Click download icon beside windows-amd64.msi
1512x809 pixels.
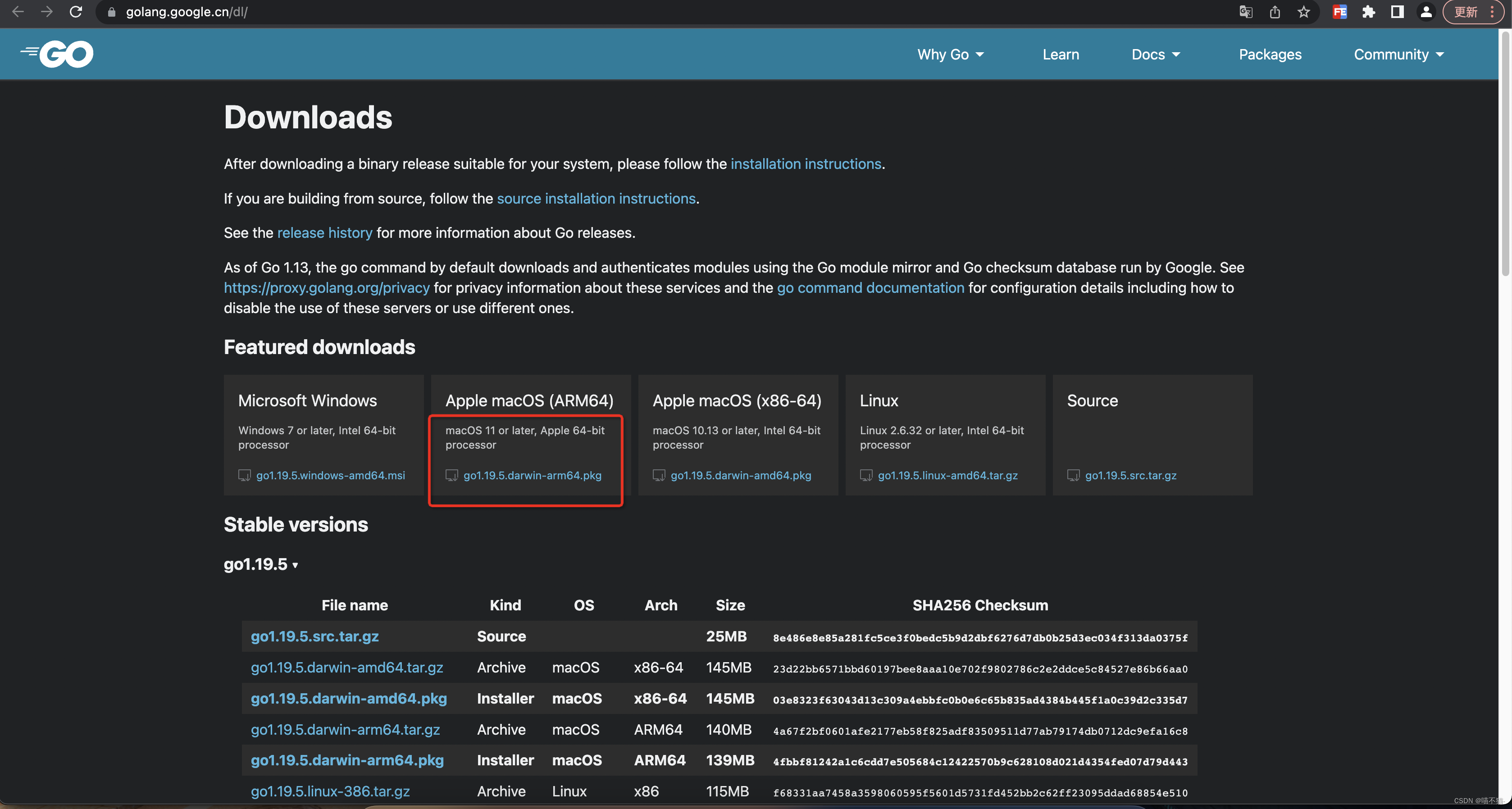(x=244, y=475)
